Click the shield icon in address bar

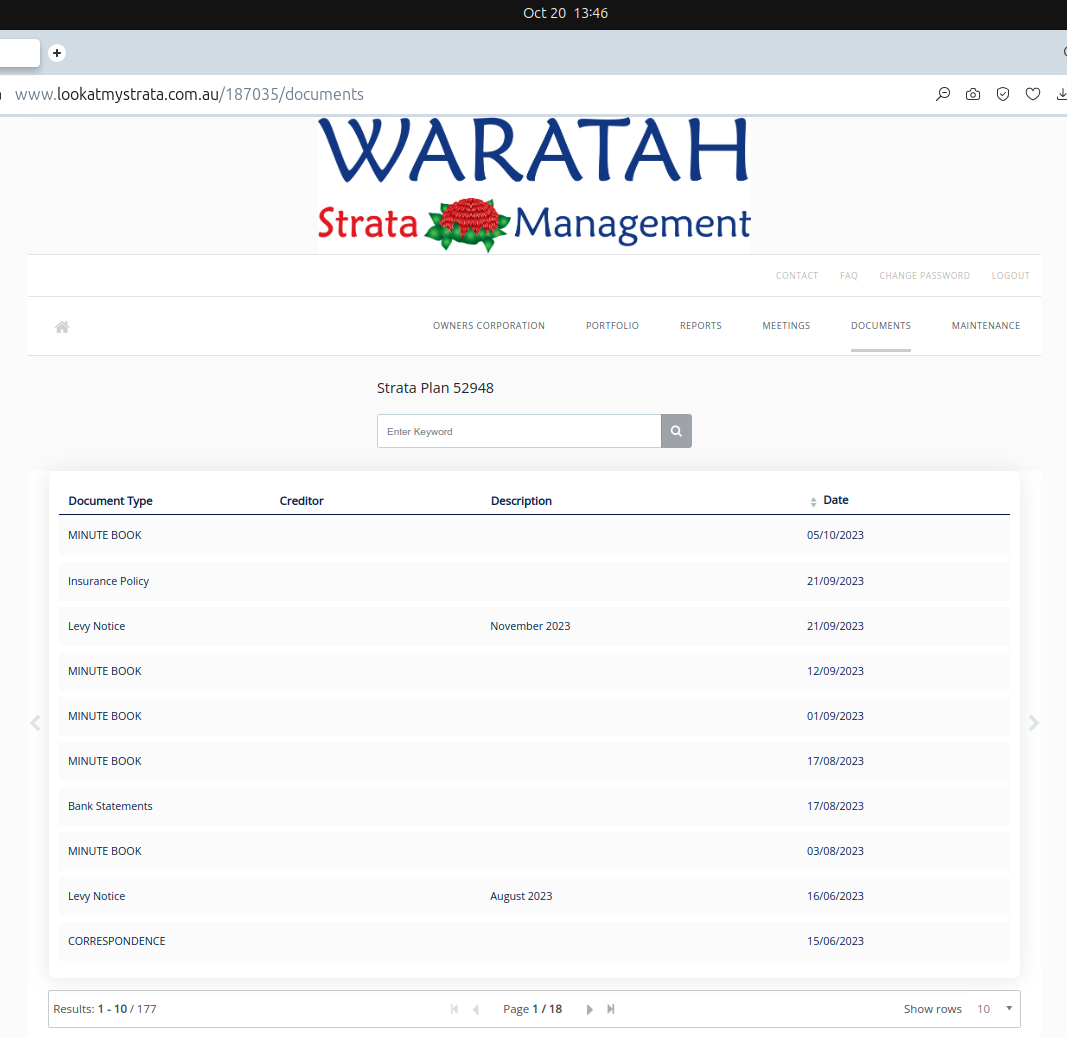pos(1003,94)
